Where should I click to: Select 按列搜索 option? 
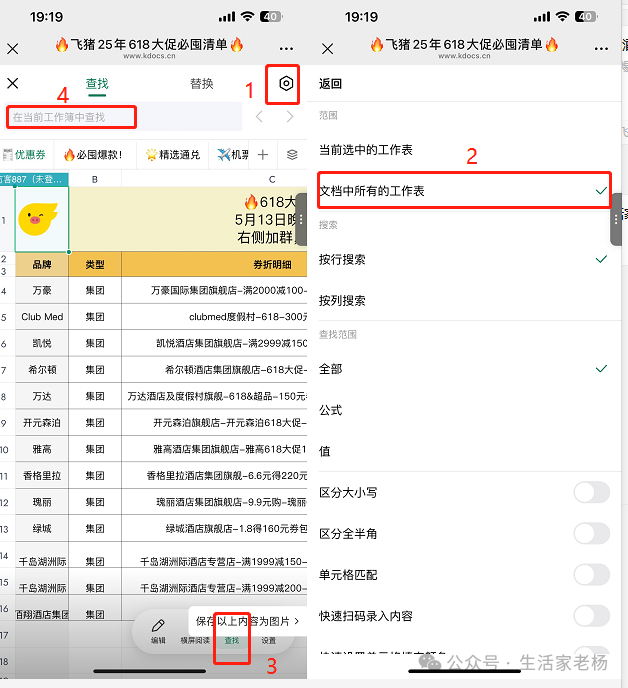click(x=464, y=301)
